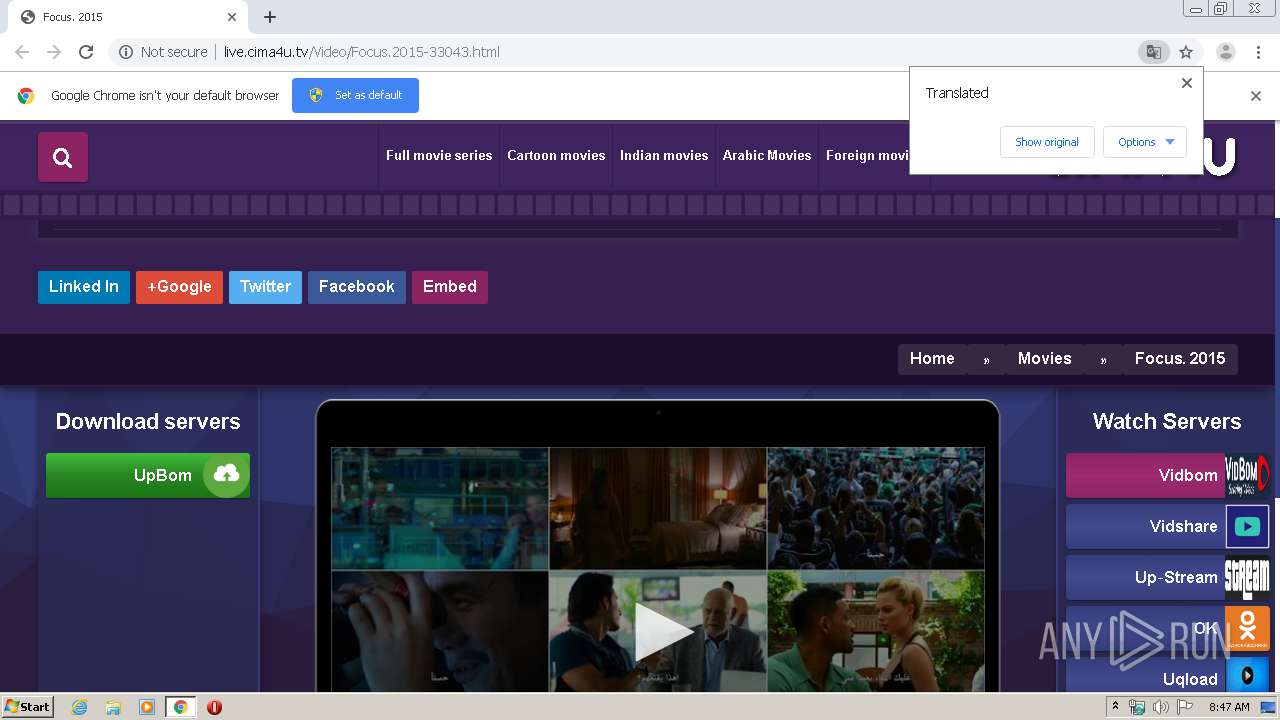Reload the page
1280x720 pixels.
click(86, 52)
